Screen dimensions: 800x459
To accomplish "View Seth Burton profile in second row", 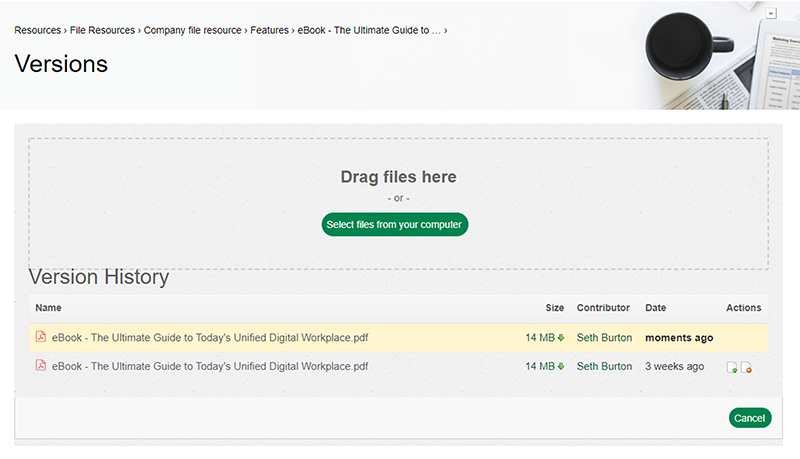I will (604, 367).
